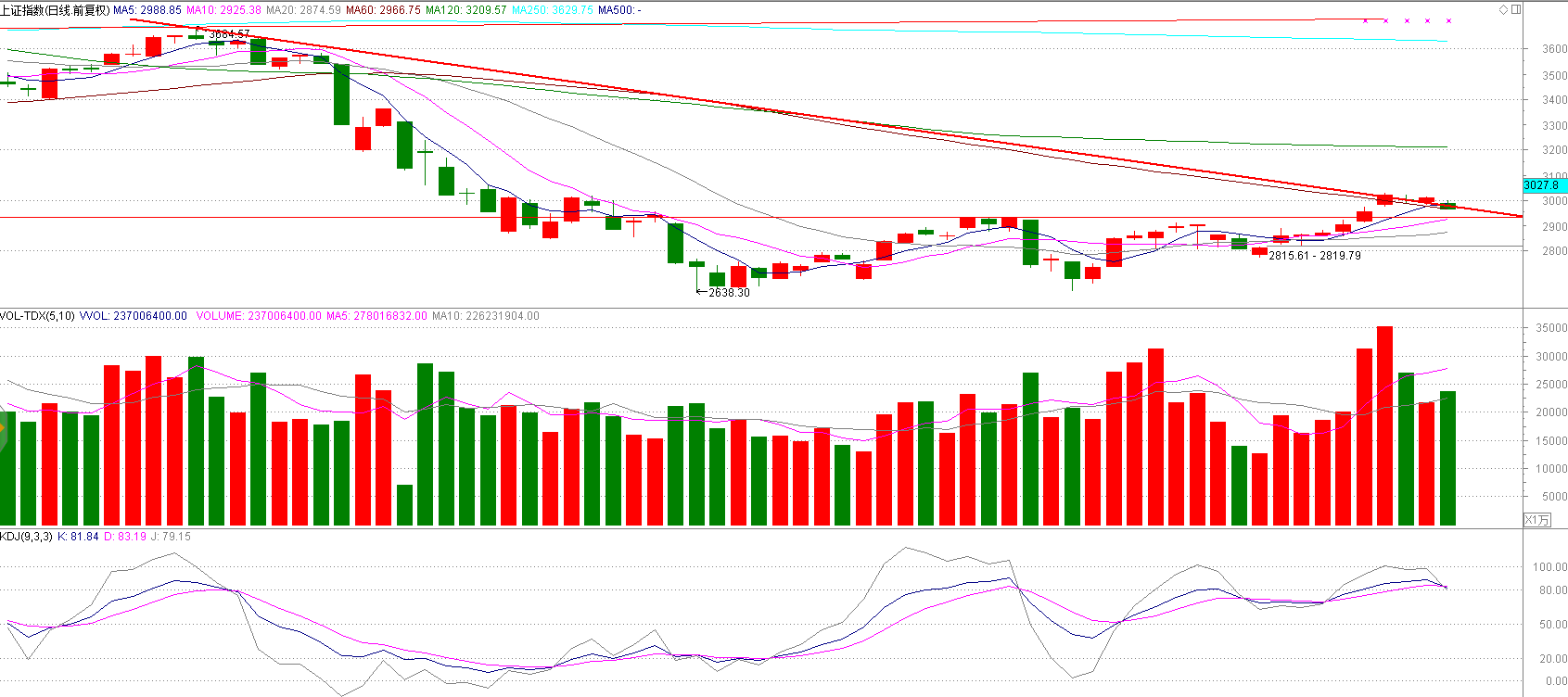Screen dimensions: 1568x697
Task: Toggle the side panel split icon
Action: pos(1516,9)
